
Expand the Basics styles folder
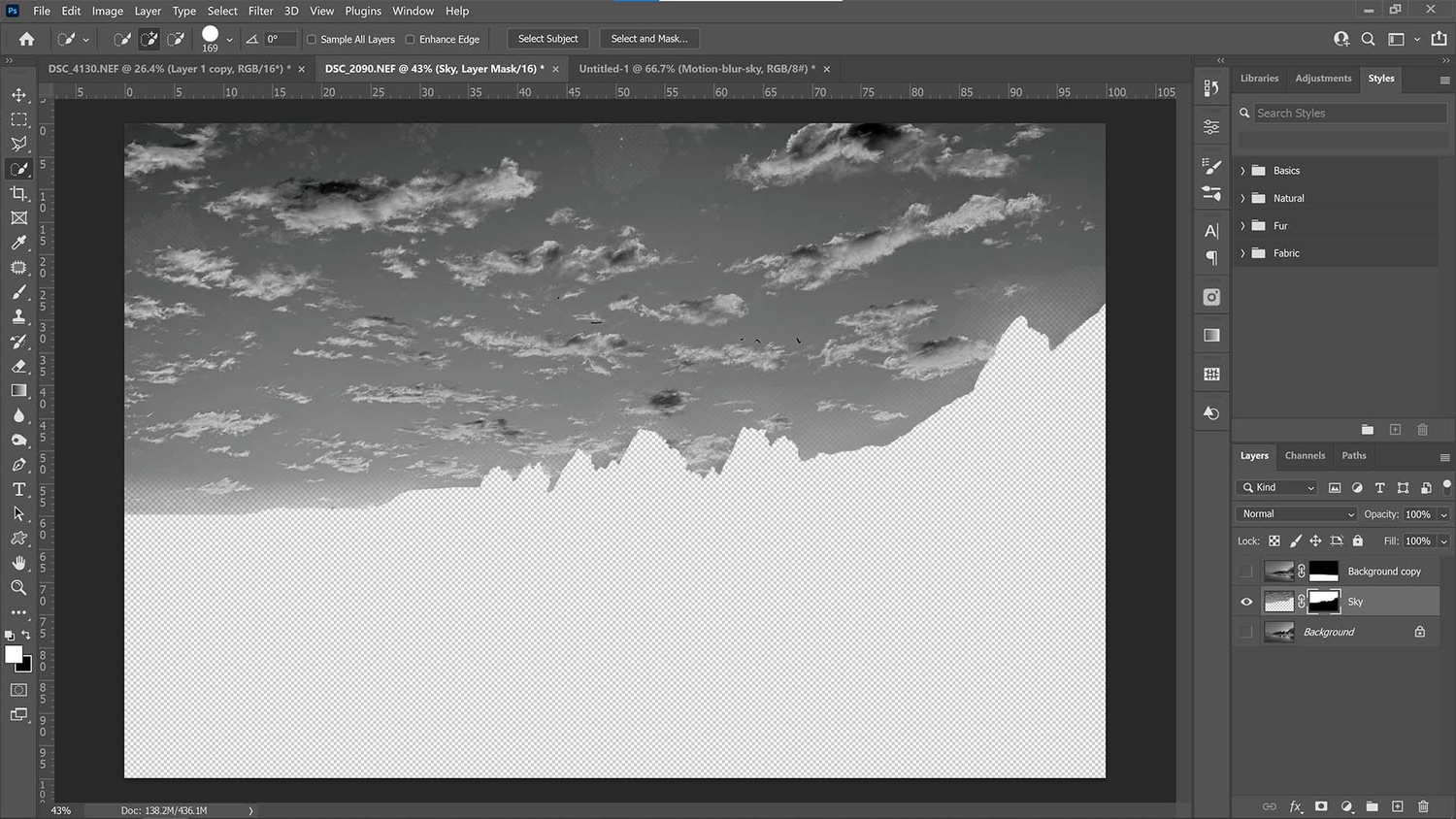1242,171
